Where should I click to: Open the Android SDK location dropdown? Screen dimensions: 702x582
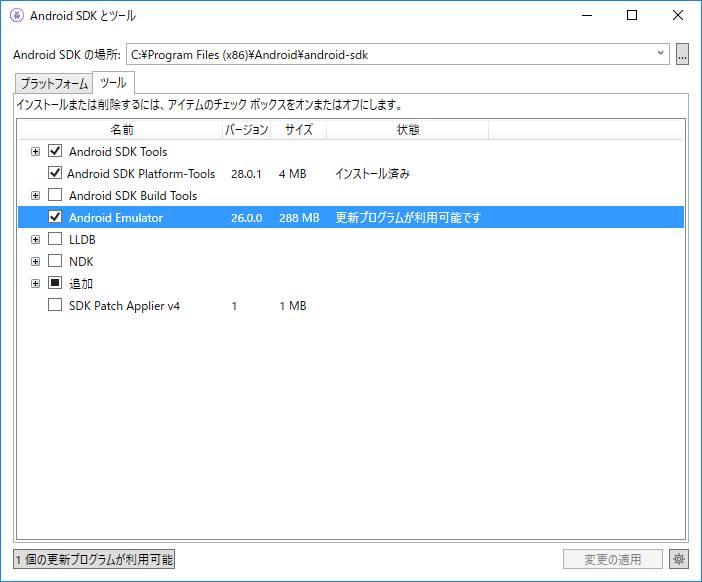pyautogui.click(x=660, y=53)
